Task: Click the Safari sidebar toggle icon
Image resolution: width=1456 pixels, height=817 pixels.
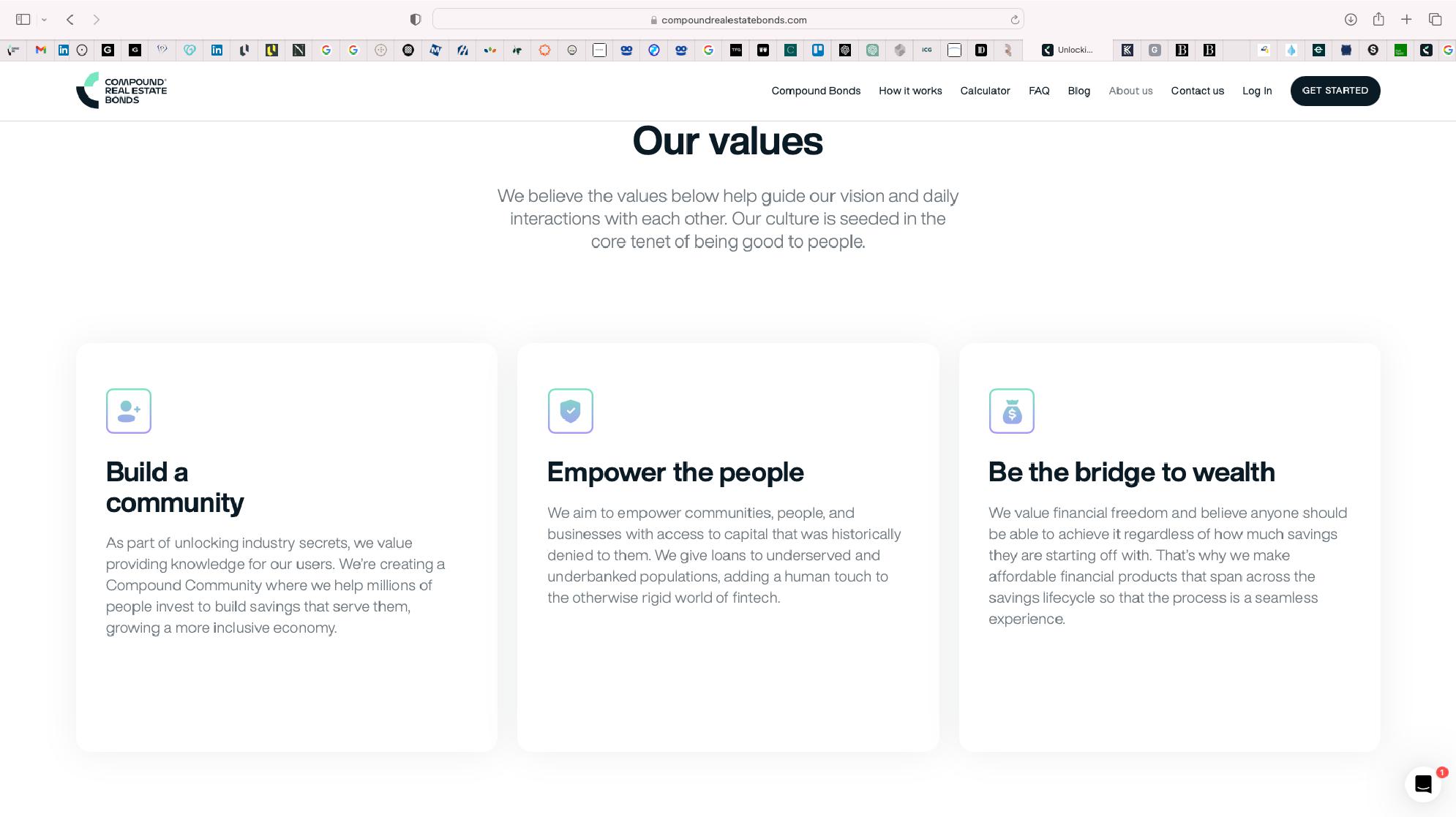Action: point(23,20)
